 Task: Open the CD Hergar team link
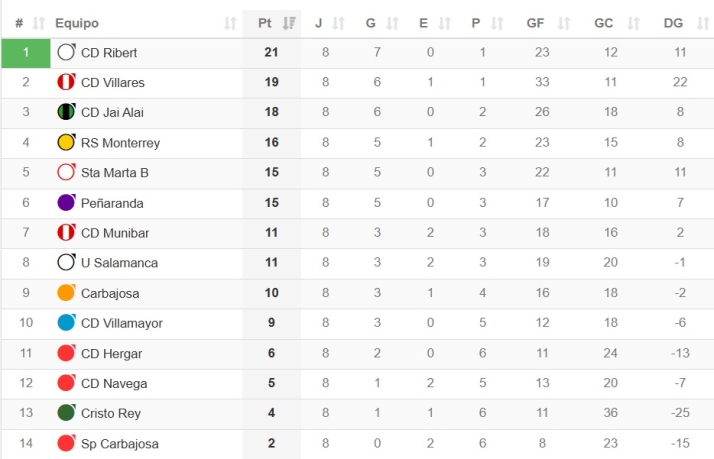(x=111, y=353)
